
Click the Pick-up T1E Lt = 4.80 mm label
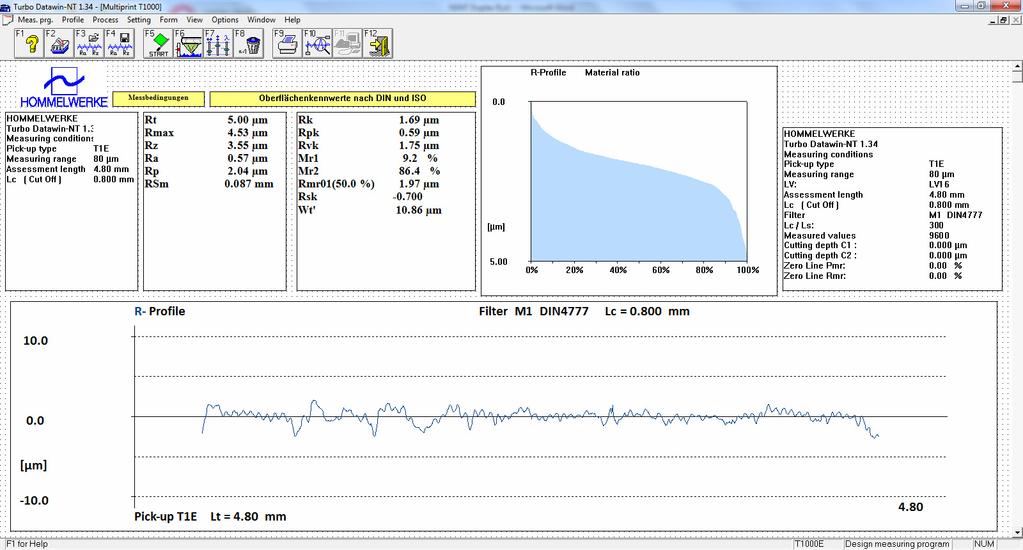point(210,516)
